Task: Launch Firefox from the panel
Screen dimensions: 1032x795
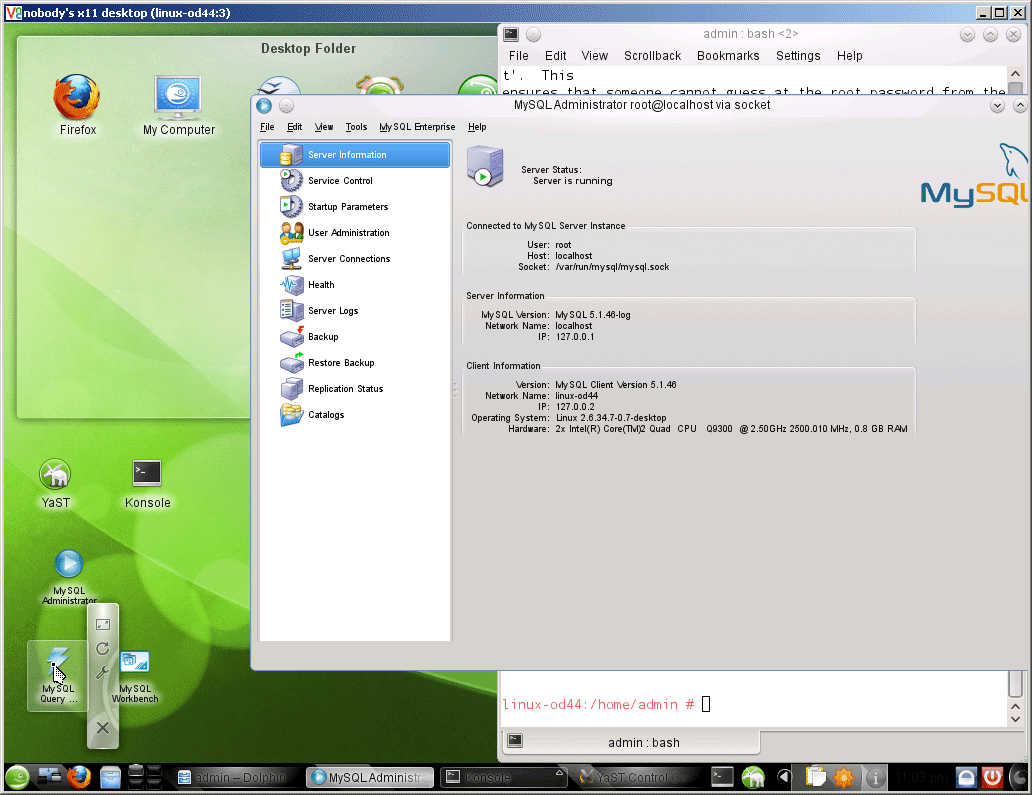Action: click(79, 777)
